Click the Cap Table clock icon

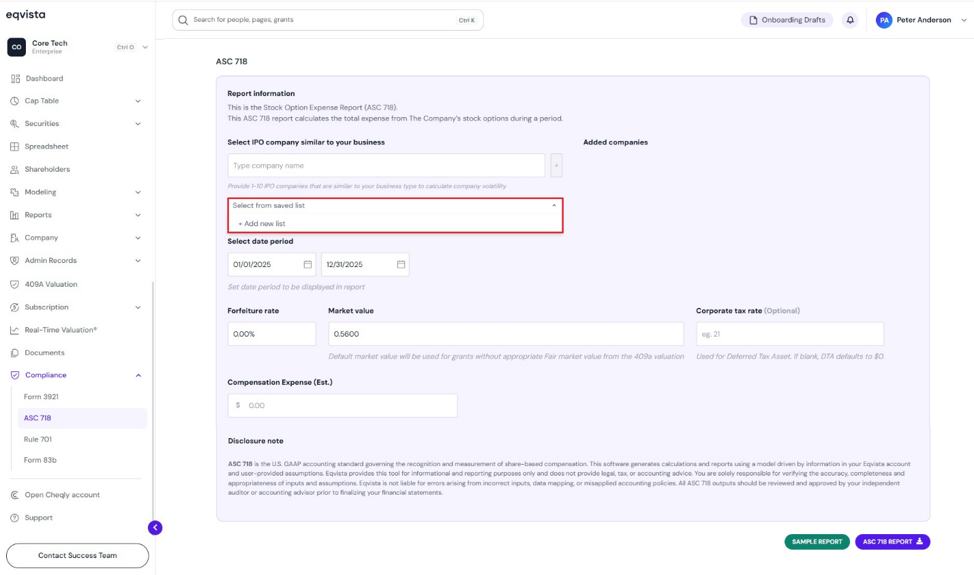point(14,101)
